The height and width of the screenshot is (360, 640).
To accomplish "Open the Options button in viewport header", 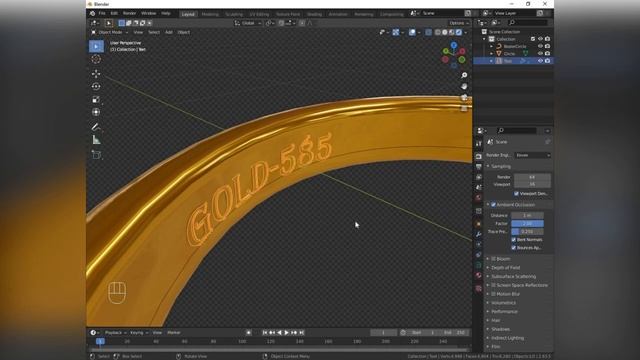I will pos(458,23).
